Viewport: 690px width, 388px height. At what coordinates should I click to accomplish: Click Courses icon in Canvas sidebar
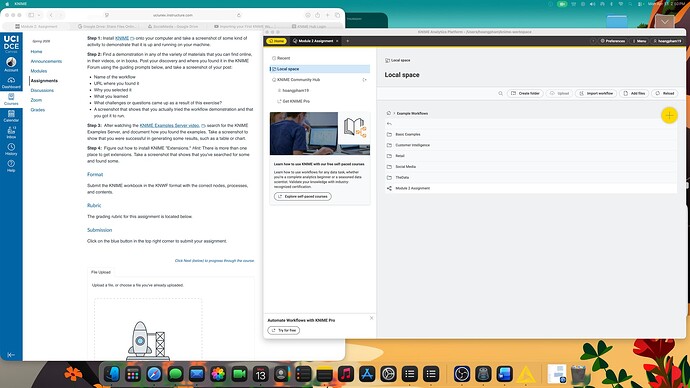pos(11,99)
